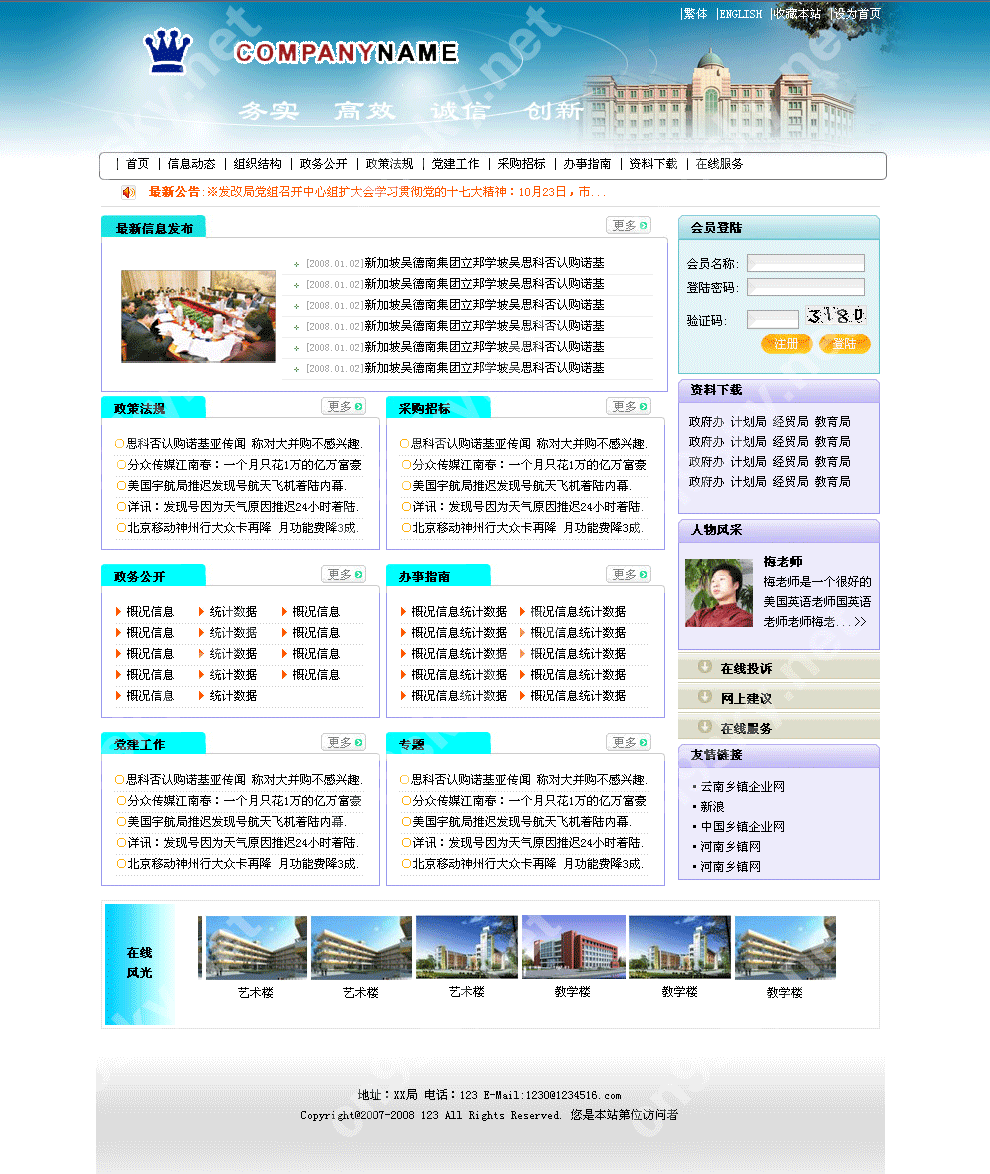Click the orange 注册 button
The height and width of the screenshot is (1174, 990).
(786, 344)
